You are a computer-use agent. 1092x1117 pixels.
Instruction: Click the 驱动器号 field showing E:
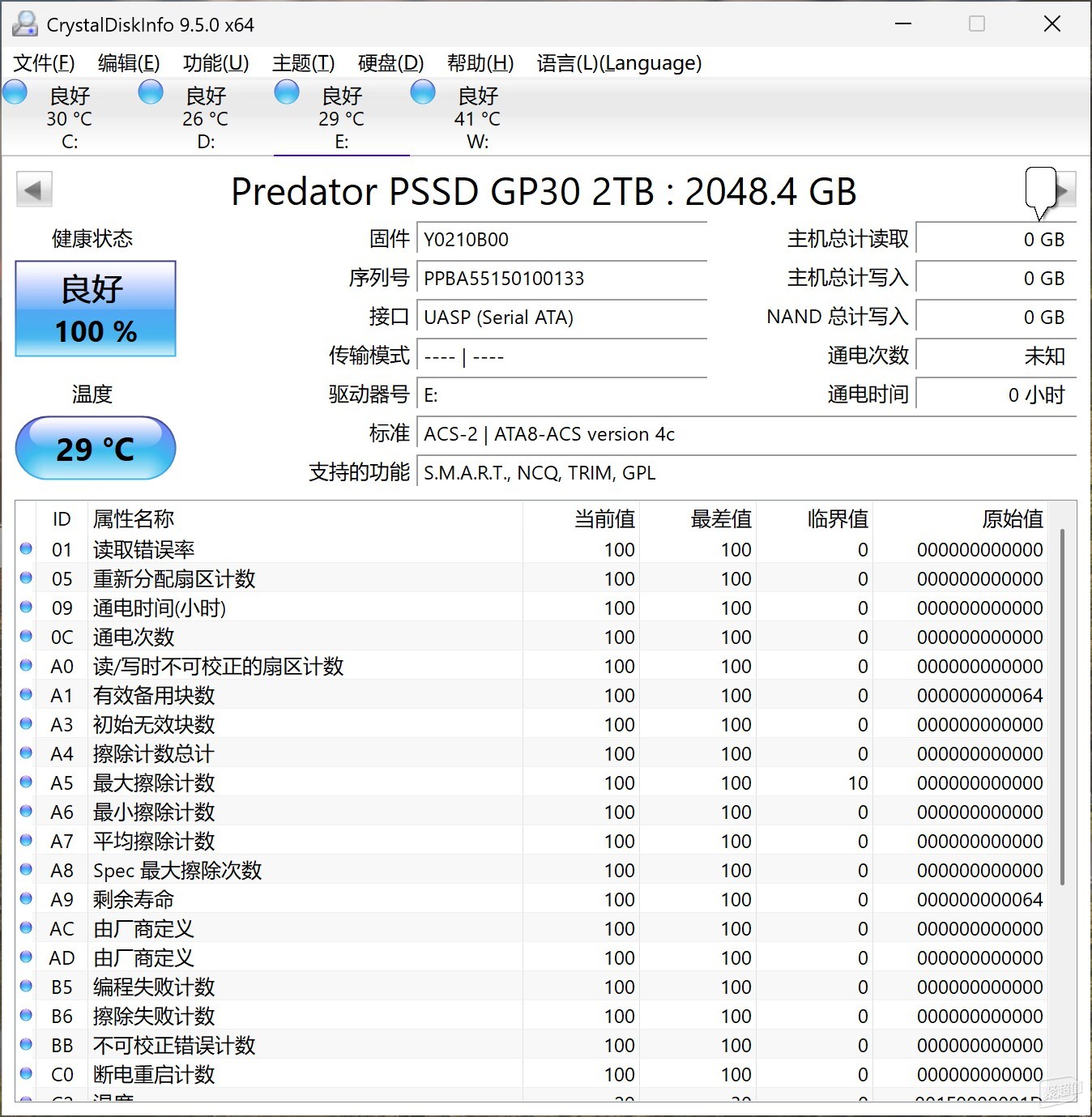click(x=562, y=395)
